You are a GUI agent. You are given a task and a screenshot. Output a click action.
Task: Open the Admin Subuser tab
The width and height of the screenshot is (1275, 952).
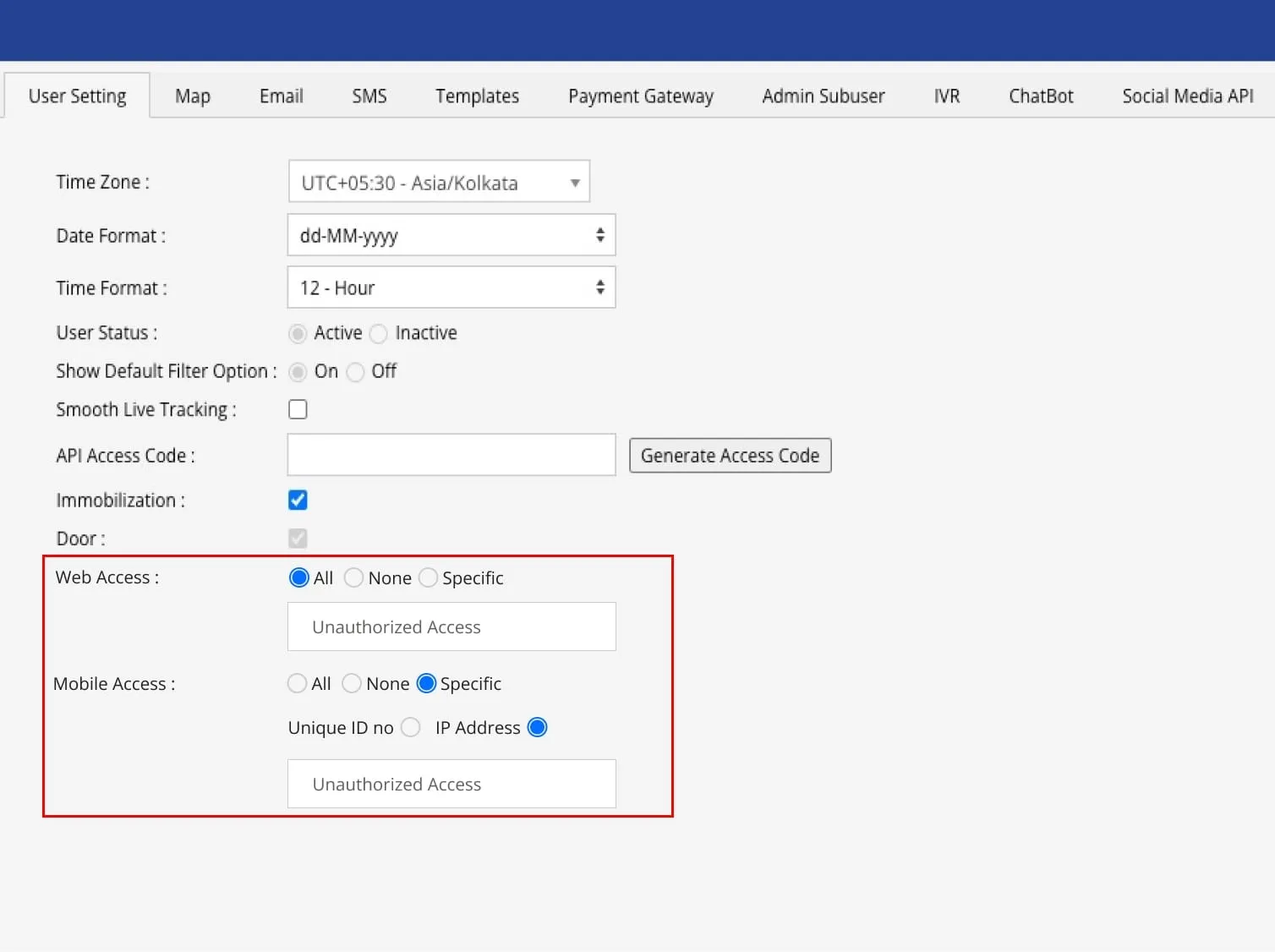coord(823,96)
